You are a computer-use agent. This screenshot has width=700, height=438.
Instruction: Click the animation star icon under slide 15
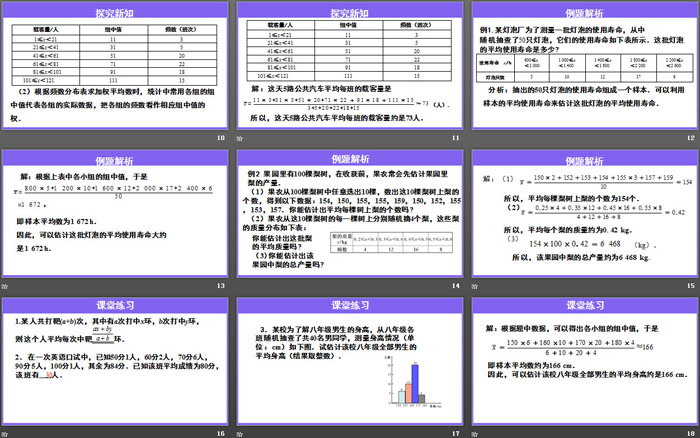(x=475, y=286)
